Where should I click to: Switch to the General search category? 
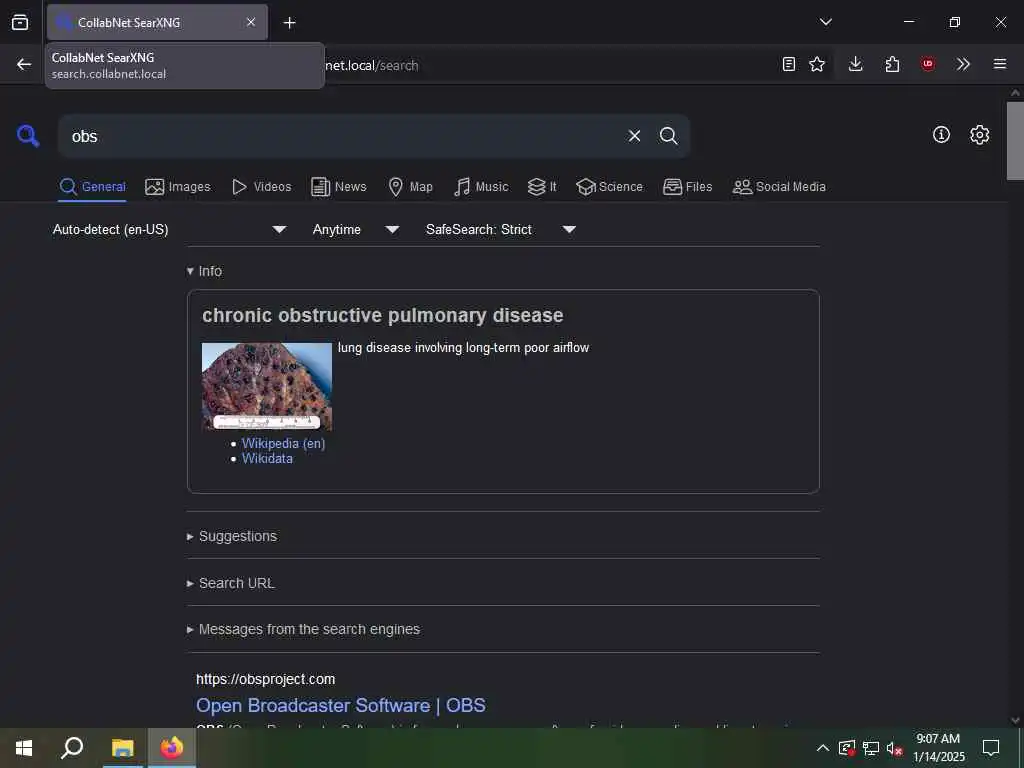coord(92,187)
